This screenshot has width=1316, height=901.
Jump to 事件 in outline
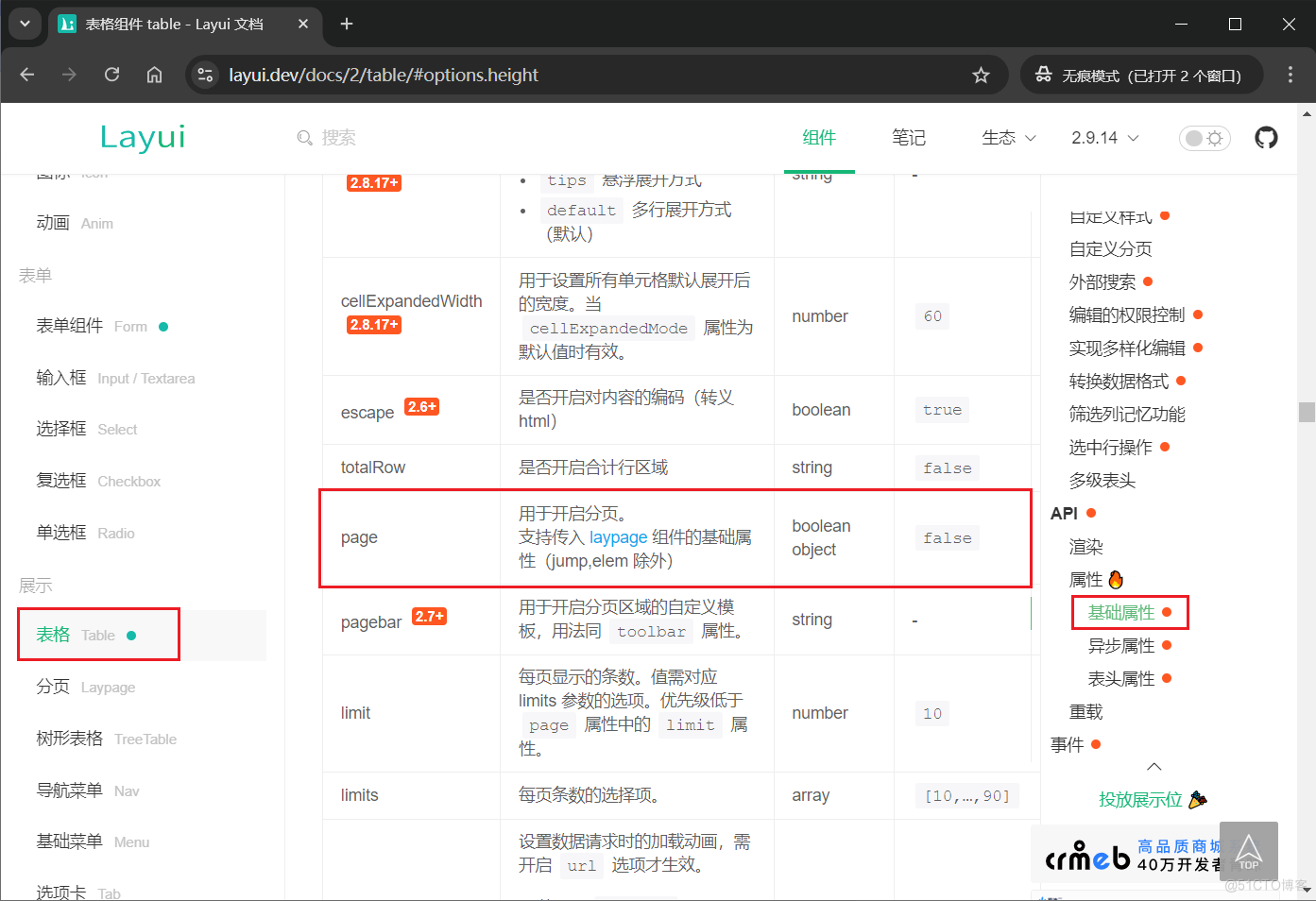tap(1067, 745)
